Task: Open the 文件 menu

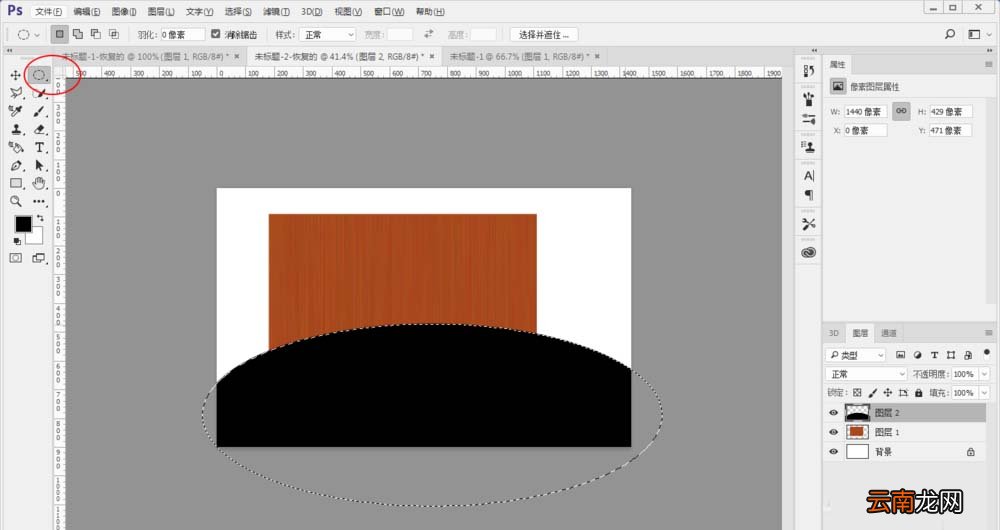Action: click(48, 11)
